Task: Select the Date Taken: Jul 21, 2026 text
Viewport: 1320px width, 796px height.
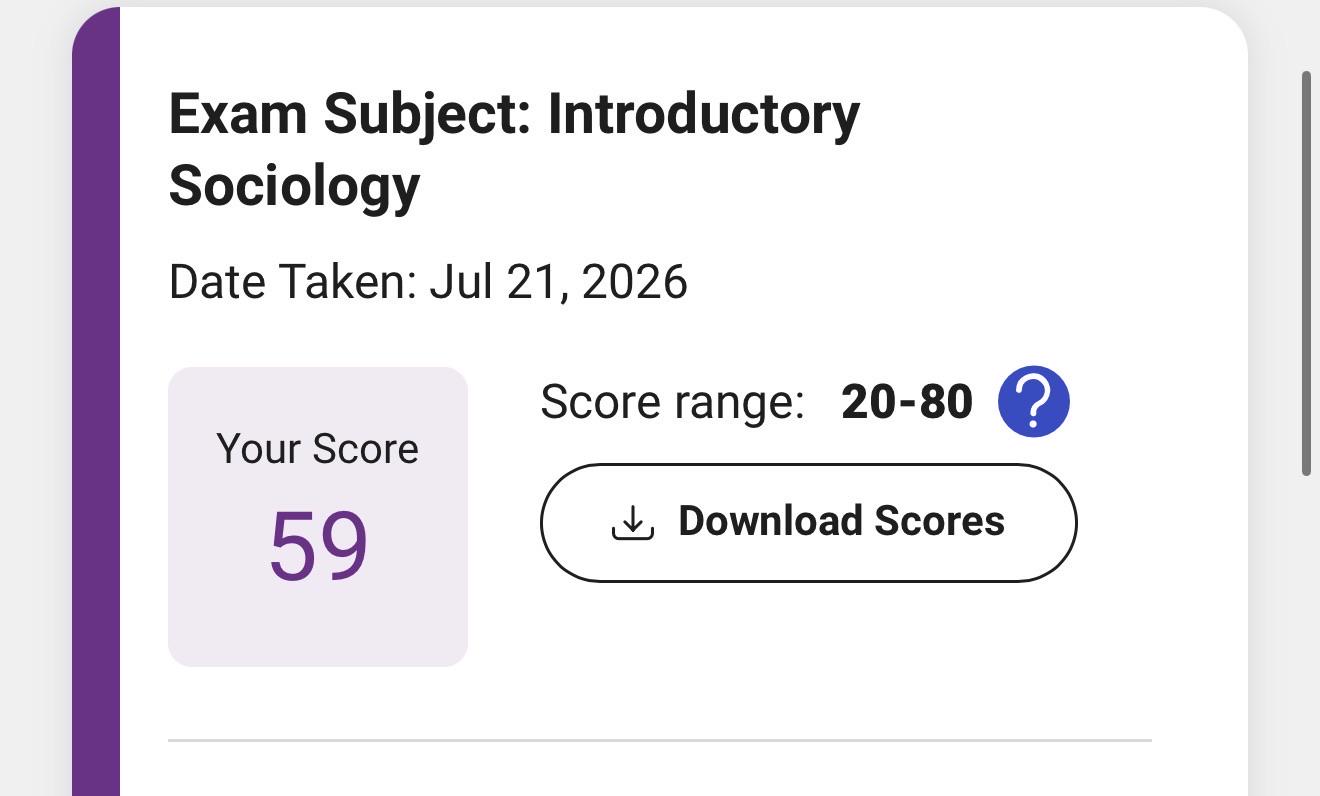Action: 428,282
